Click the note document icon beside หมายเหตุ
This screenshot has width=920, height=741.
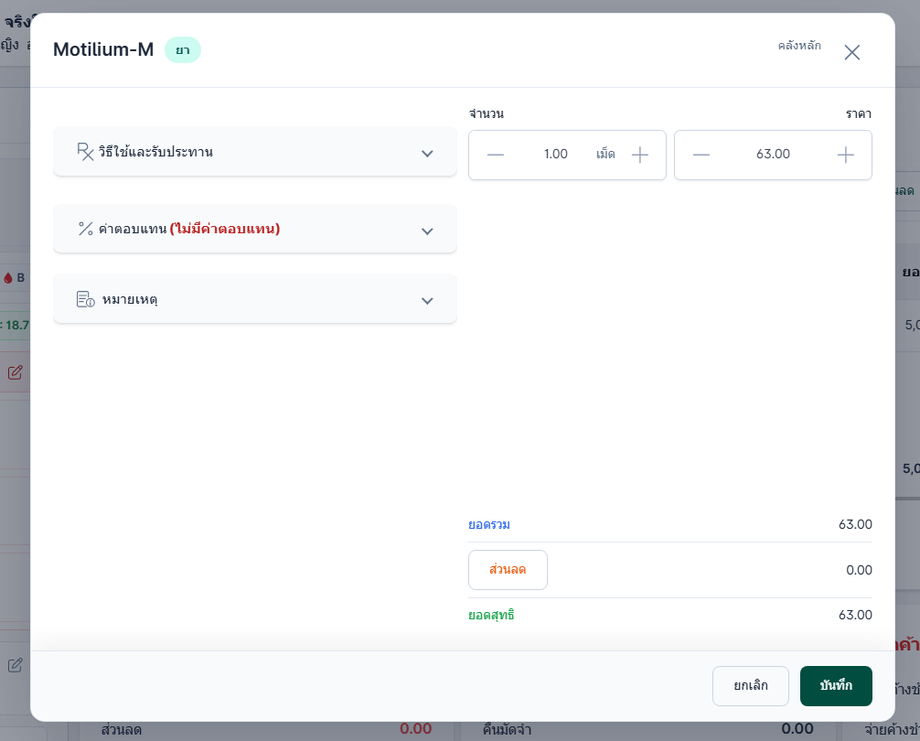click(x=86, y=299)
